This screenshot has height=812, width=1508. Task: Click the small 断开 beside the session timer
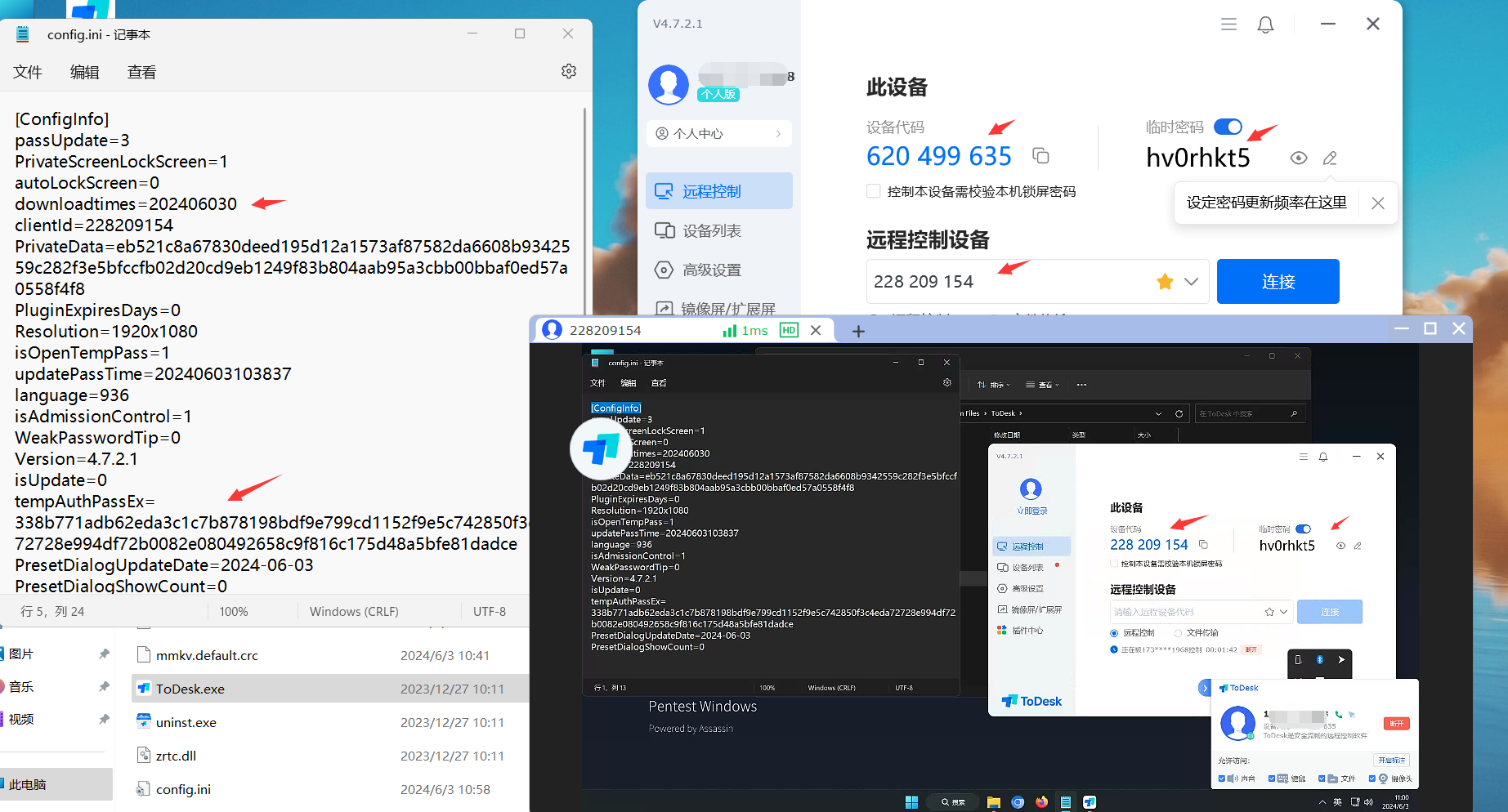(x=1251, y=649)
